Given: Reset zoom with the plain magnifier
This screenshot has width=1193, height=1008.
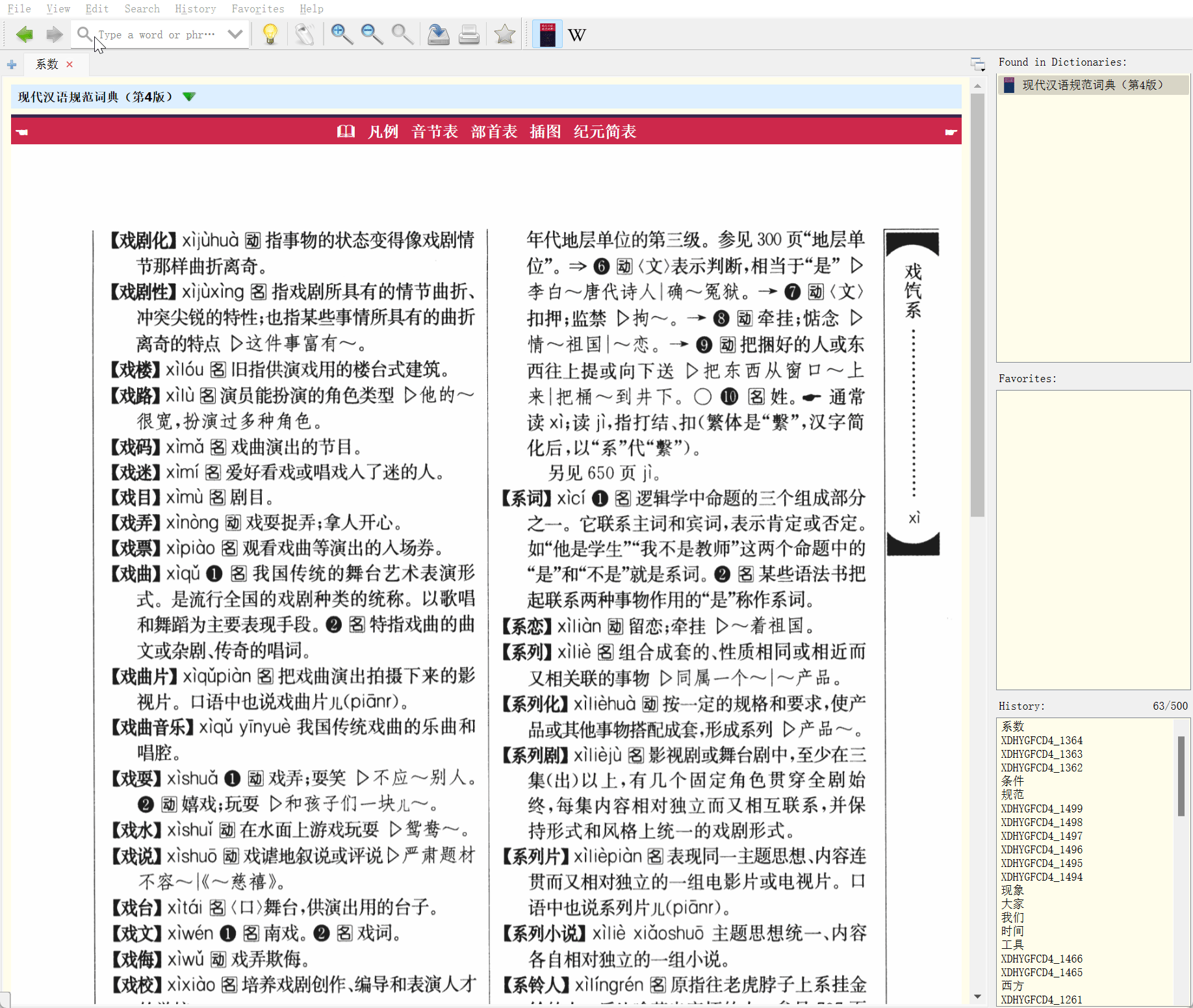Looking at the screenshot, I should click(x=402, y=34).
